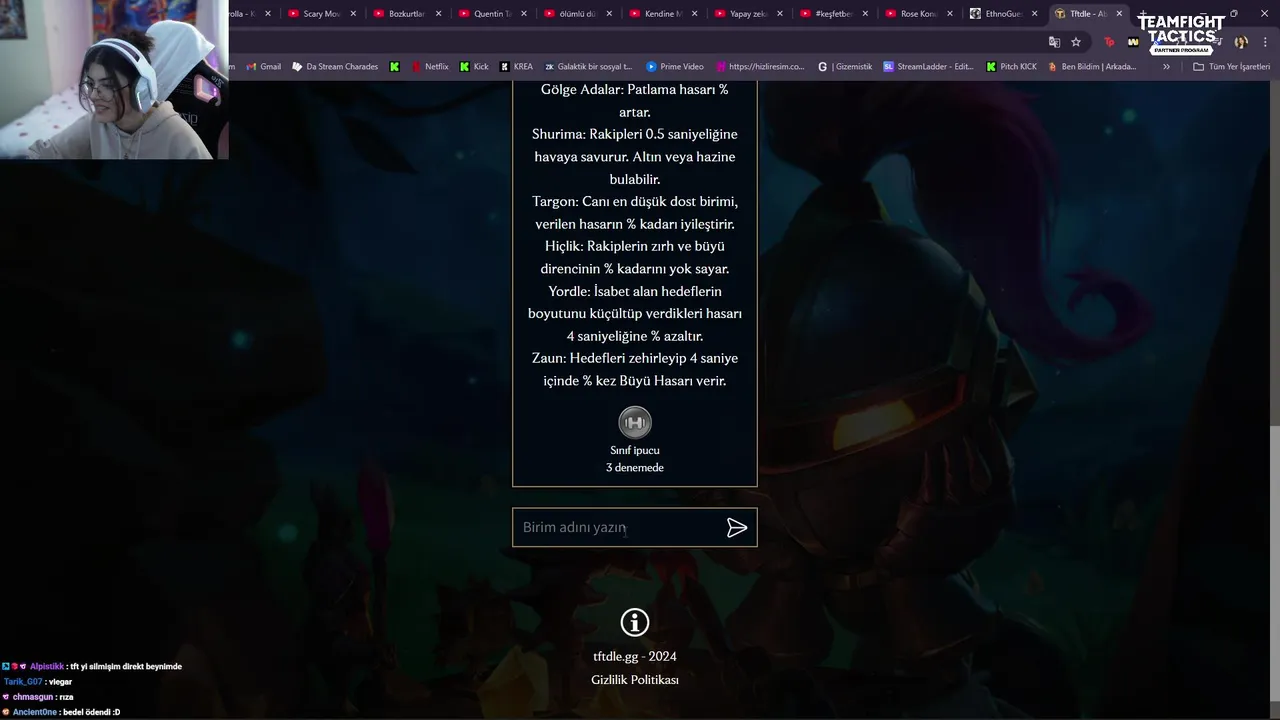Close the EthnoGuessr tab
Image resolution: width=1280 pixels, height=720 pixels.
pos(1034,14)
